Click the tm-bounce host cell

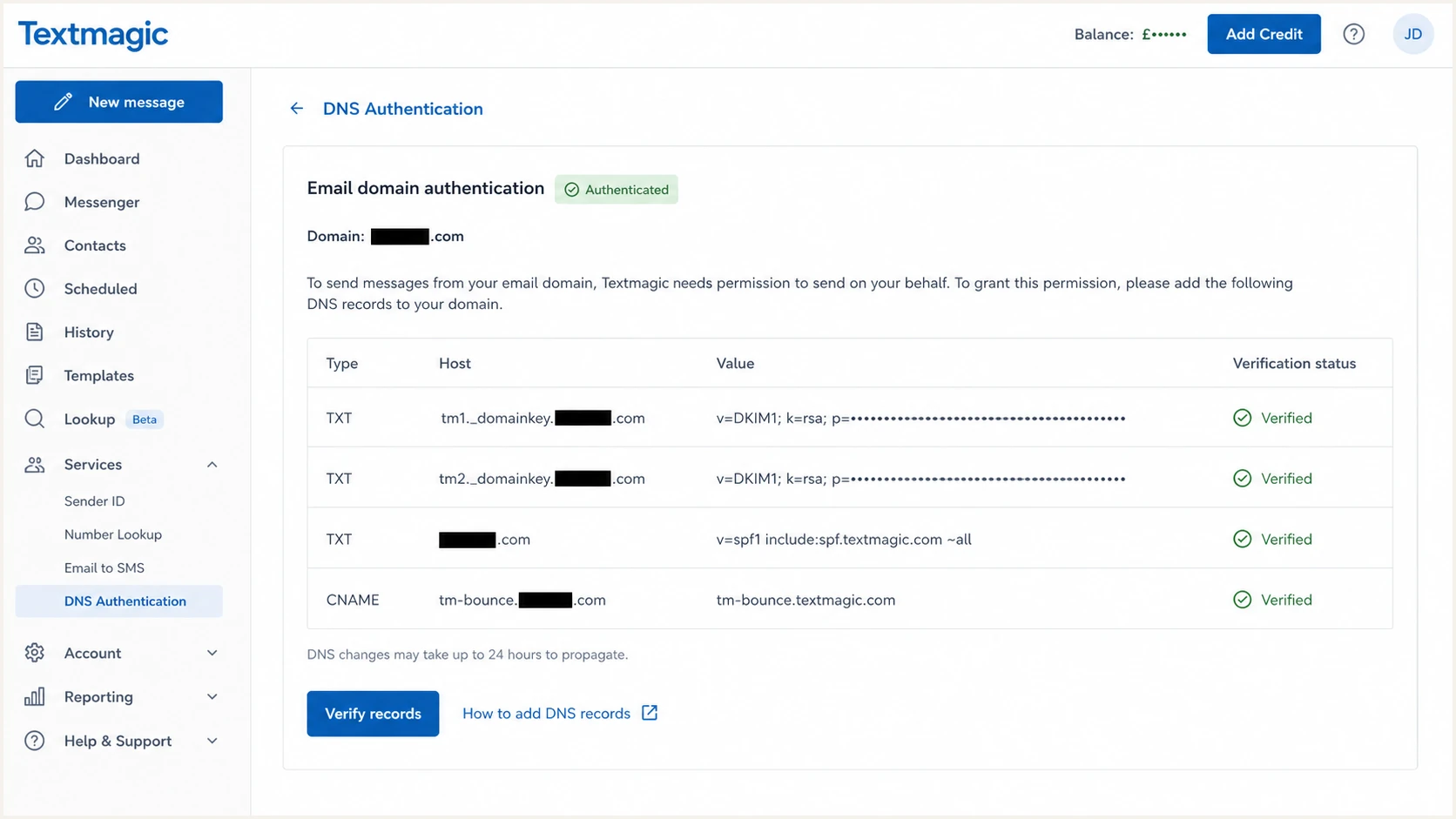[522, 600]
